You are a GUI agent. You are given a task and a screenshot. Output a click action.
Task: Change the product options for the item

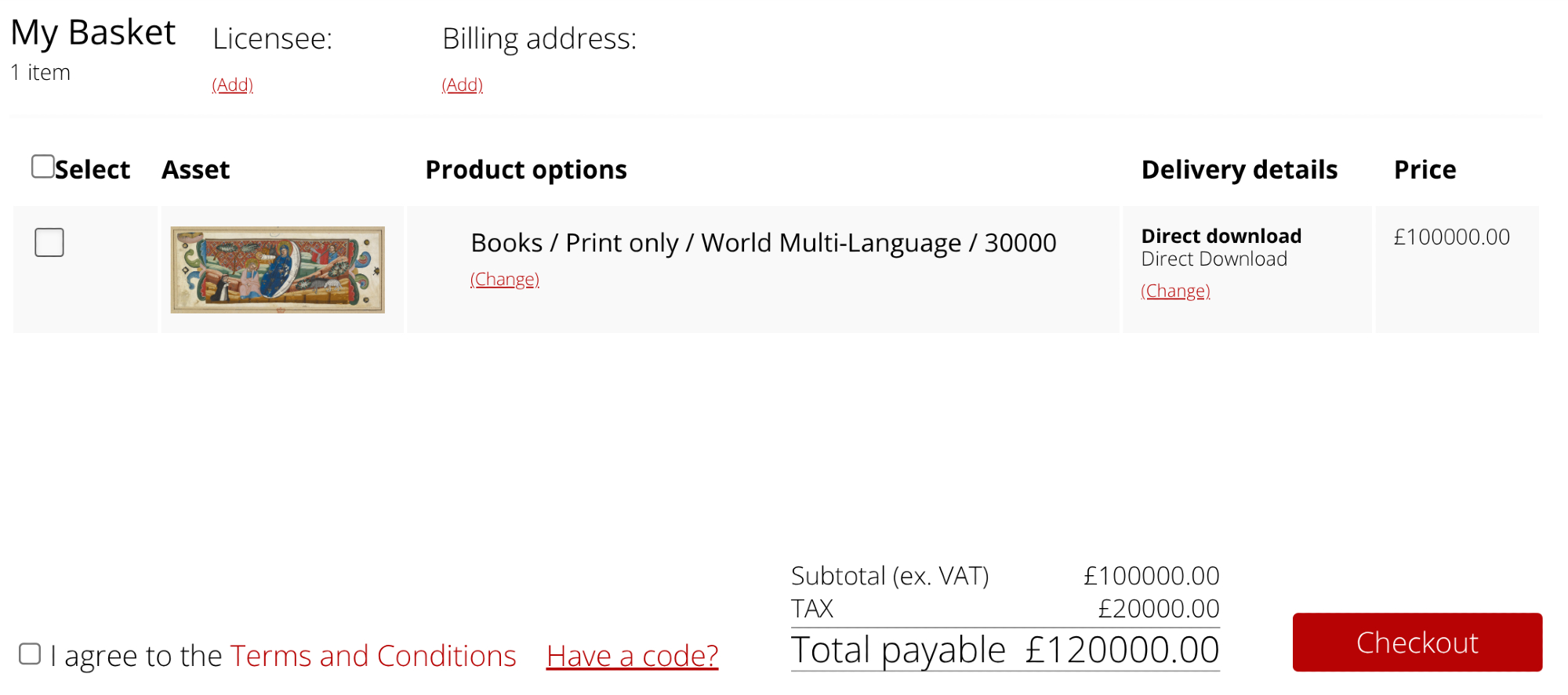(x=505, y=280)
